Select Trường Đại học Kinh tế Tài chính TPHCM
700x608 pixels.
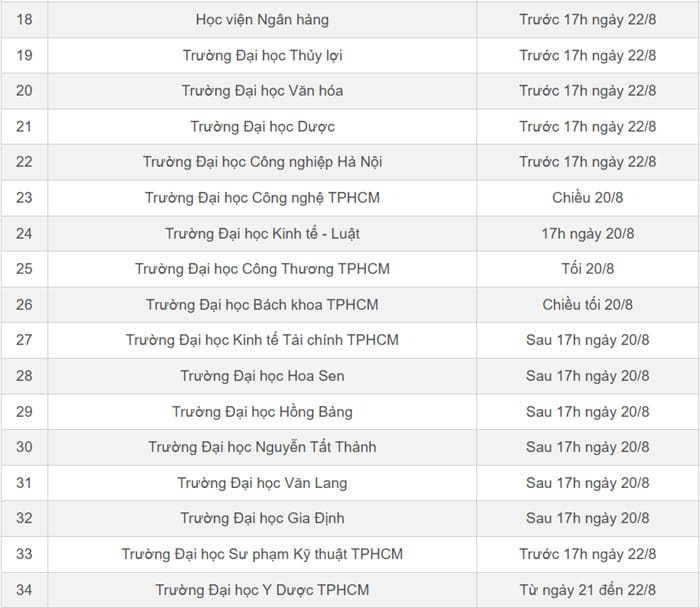coord(262,340)
